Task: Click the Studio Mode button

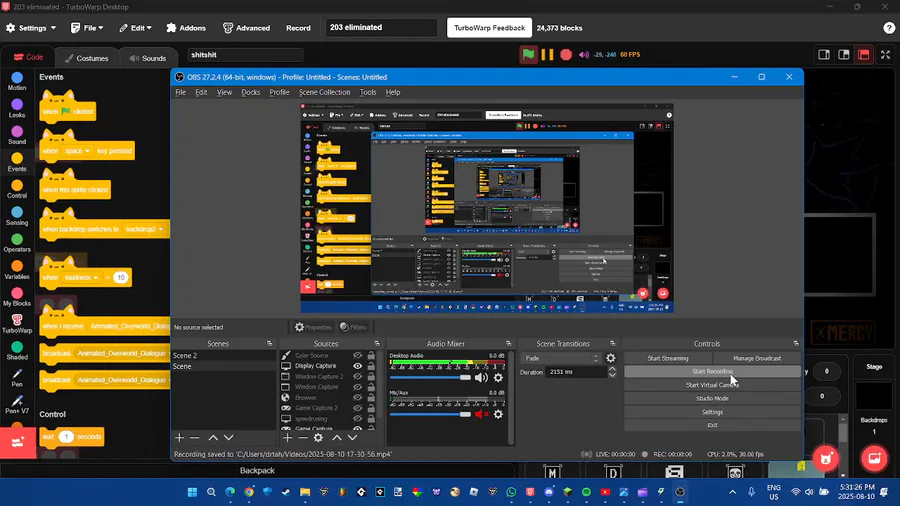Action: coord(712,398)
